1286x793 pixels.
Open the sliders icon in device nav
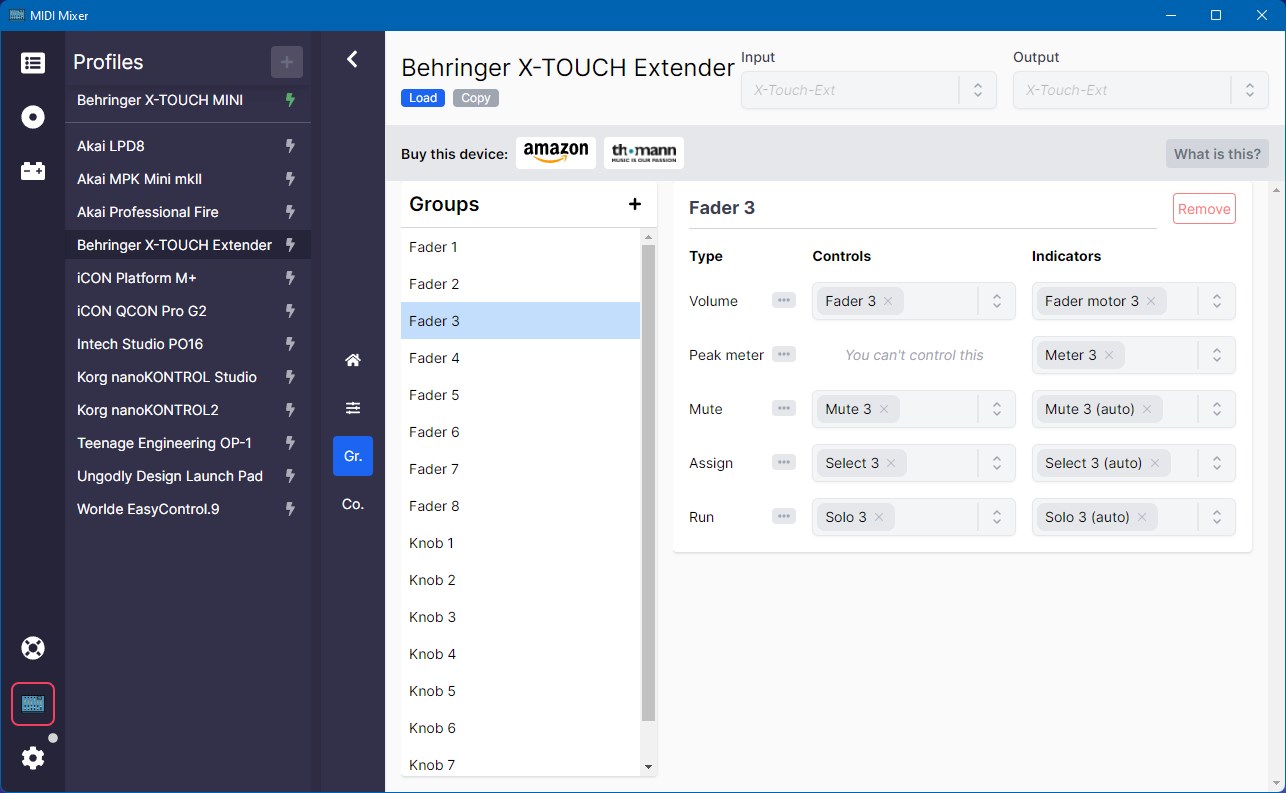click(353, 408)
